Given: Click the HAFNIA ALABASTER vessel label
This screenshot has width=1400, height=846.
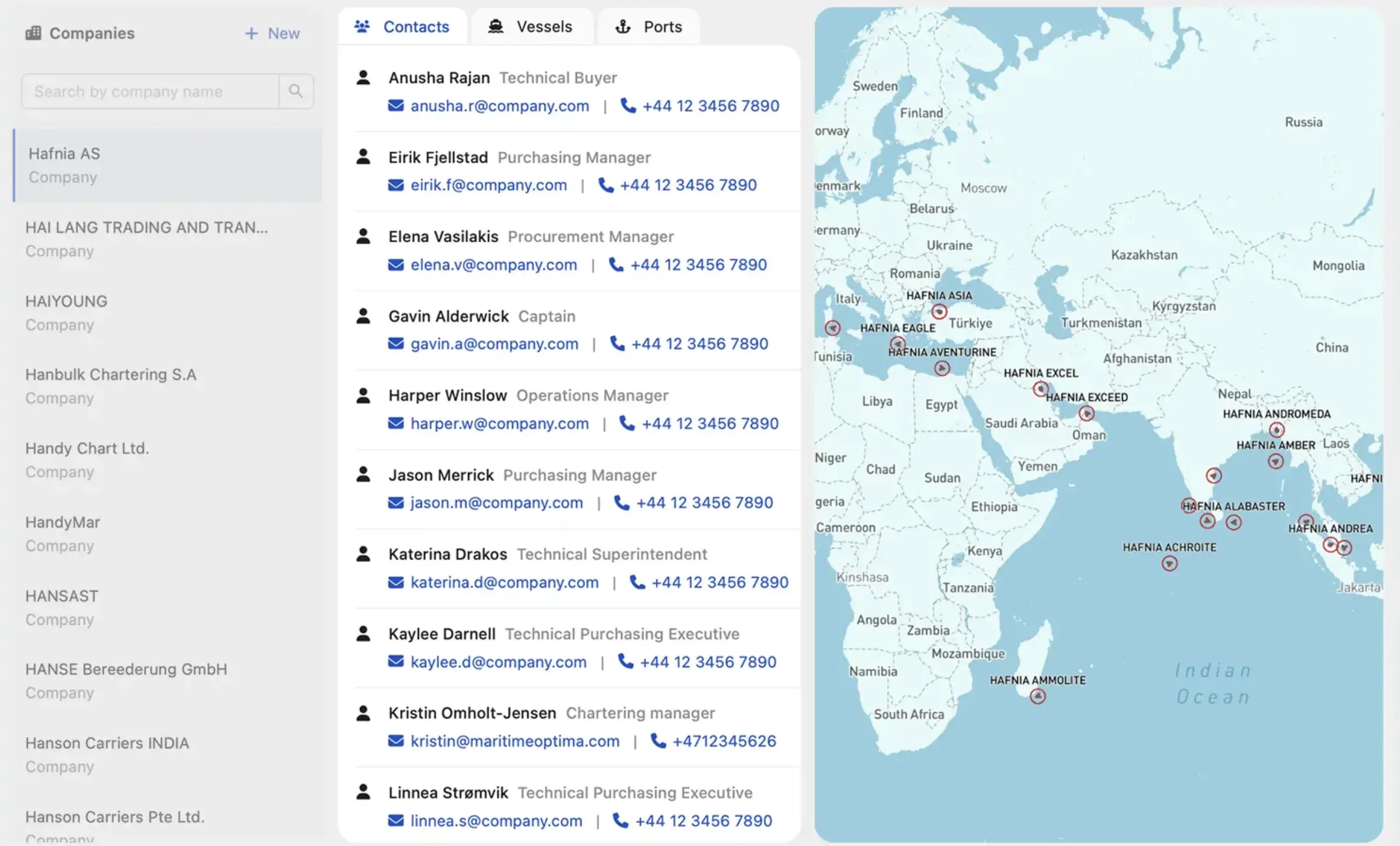Looking at the screenshot, I should pos(1234,506).
